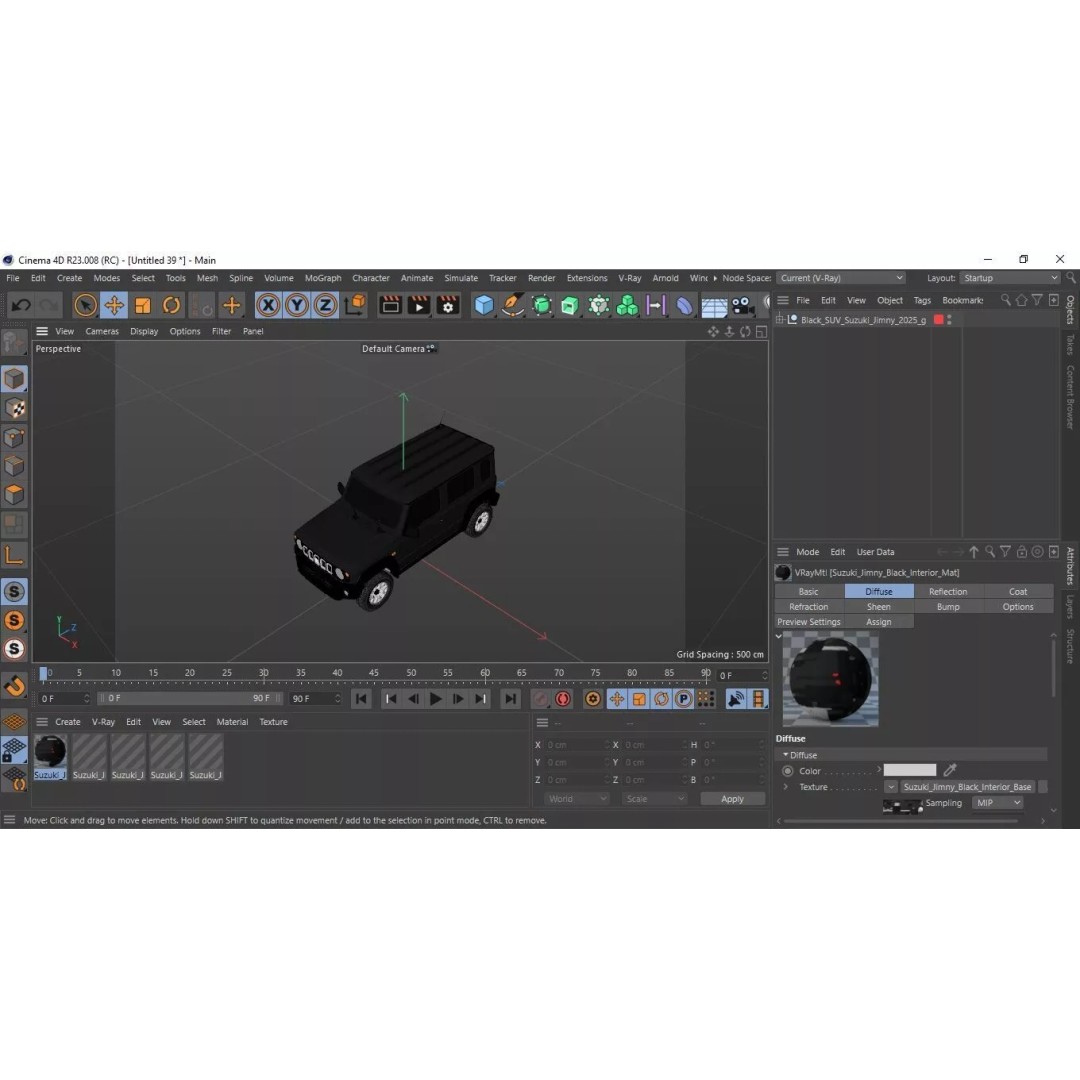Switch to Texture mode checkered cube icon
The width and height of the screenshot is (1080, 1080).
tap(14, 408)
